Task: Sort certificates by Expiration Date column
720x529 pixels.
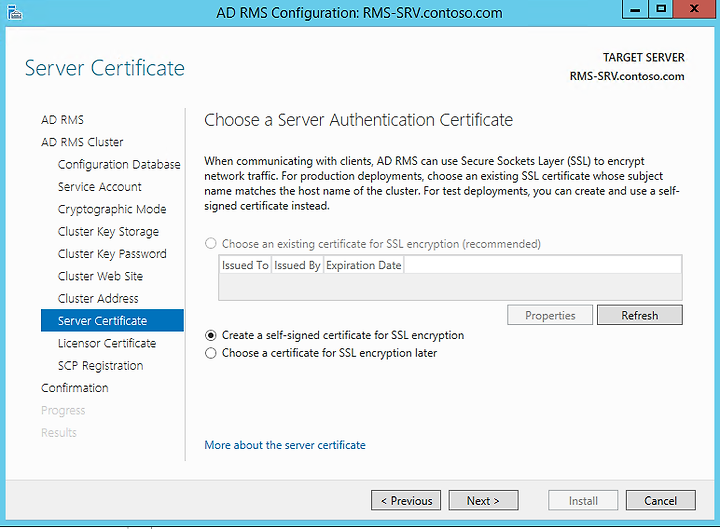Action: [x=364, y=265]
